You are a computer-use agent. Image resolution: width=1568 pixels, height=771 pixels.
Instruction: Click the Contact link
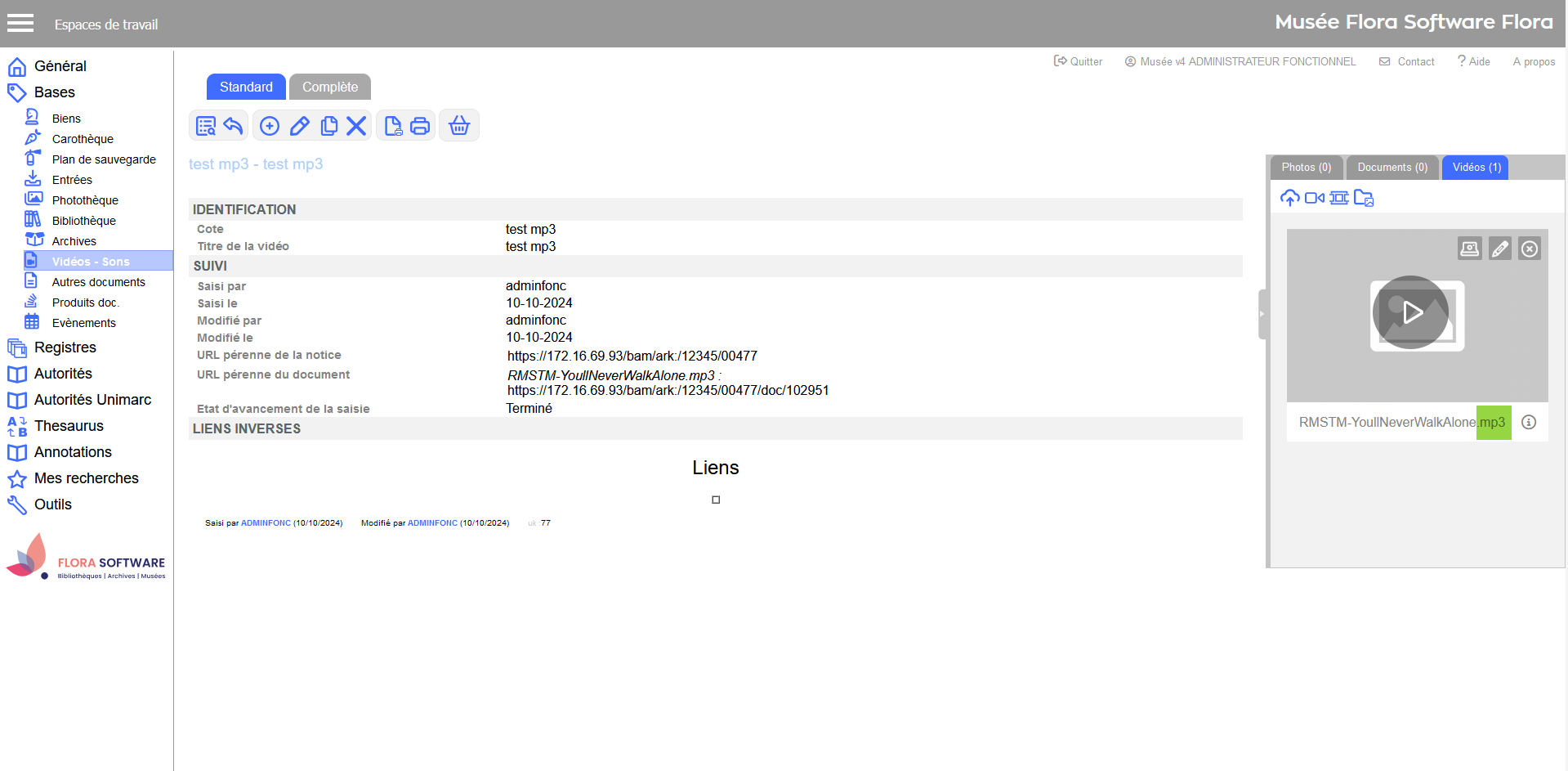[x=1407, y=61]
